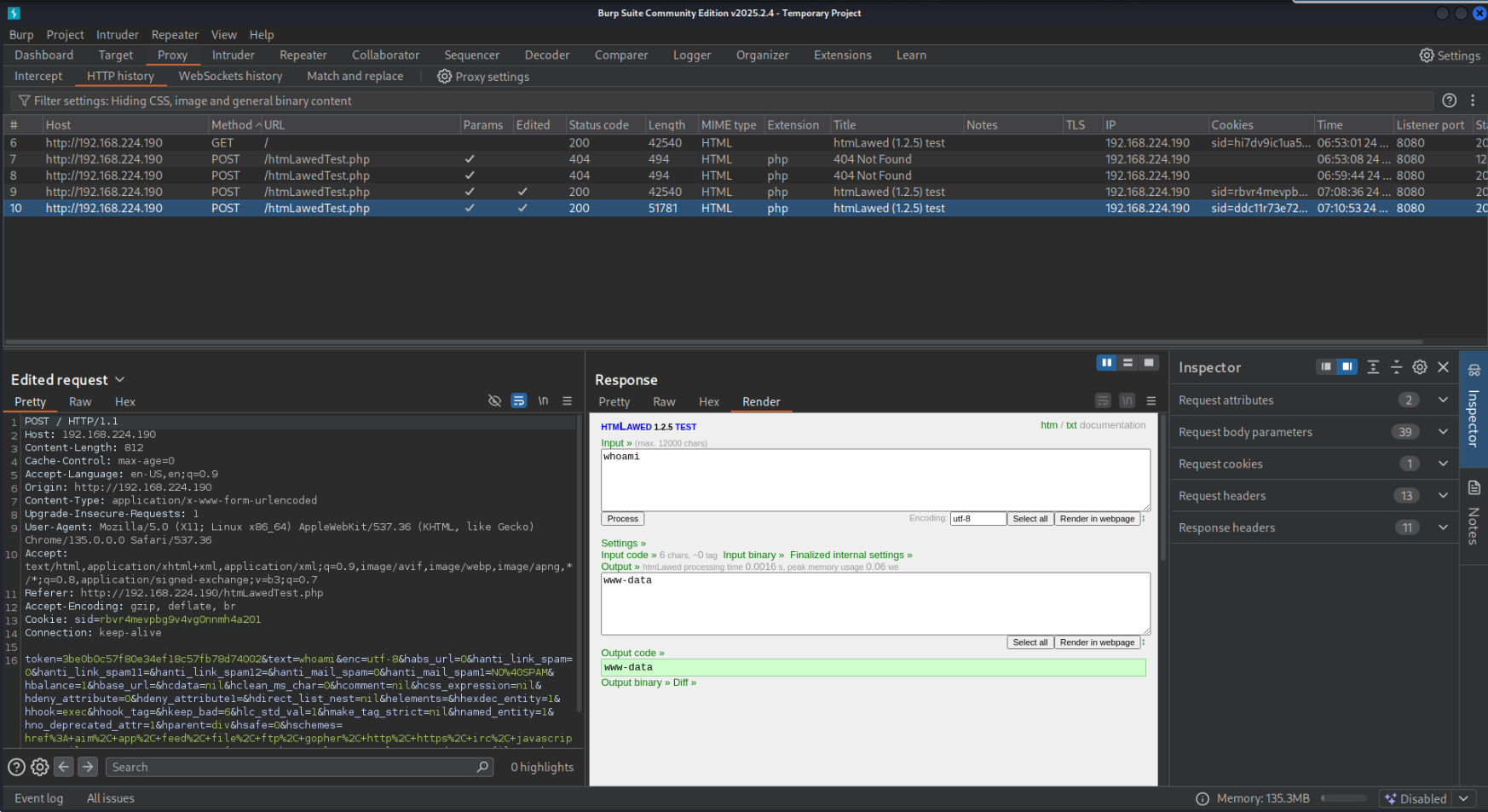Screen dimensions: 1488x812
Task: Expand Request body parameters section
Action: pos(1443,432)
